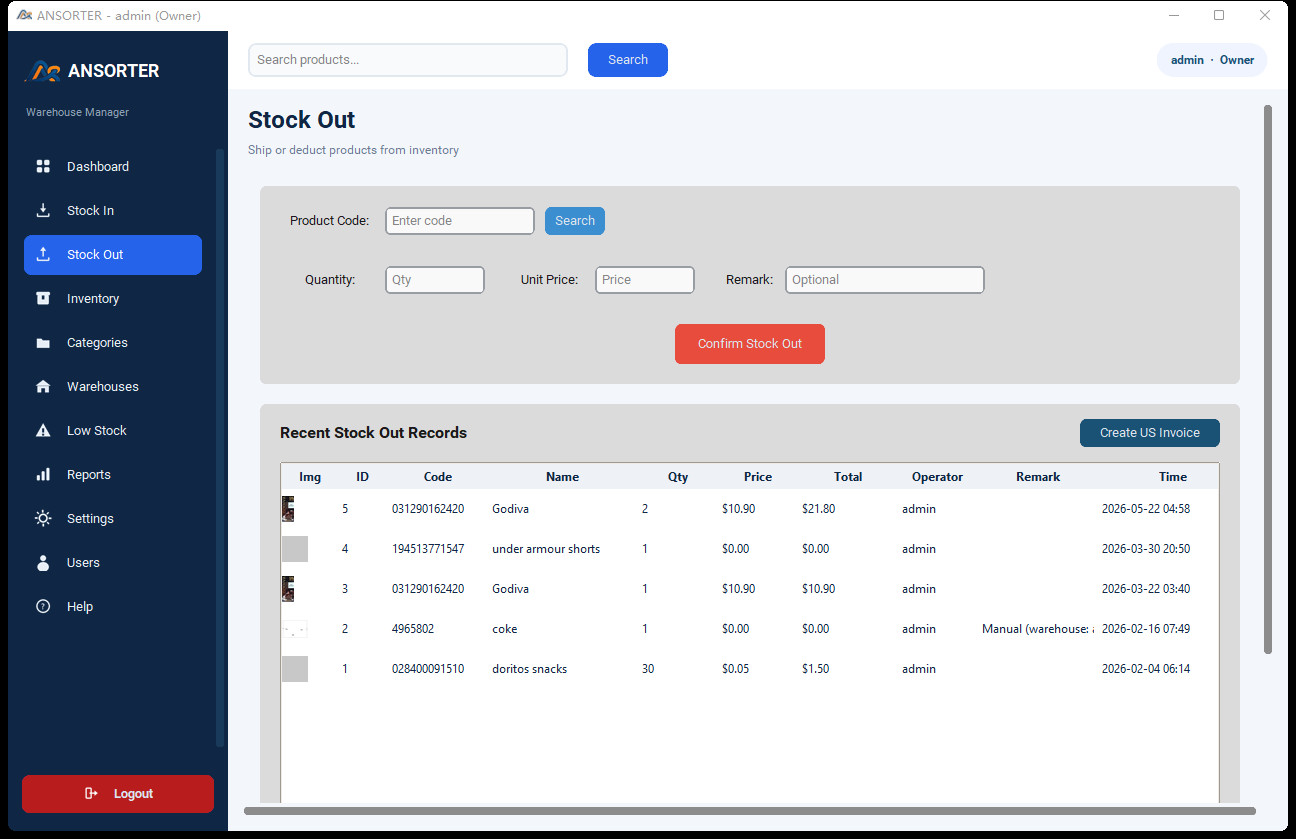Click the Settings gear icon
Viewport: 1296px width, 839px height.
(x=43, y=518)
